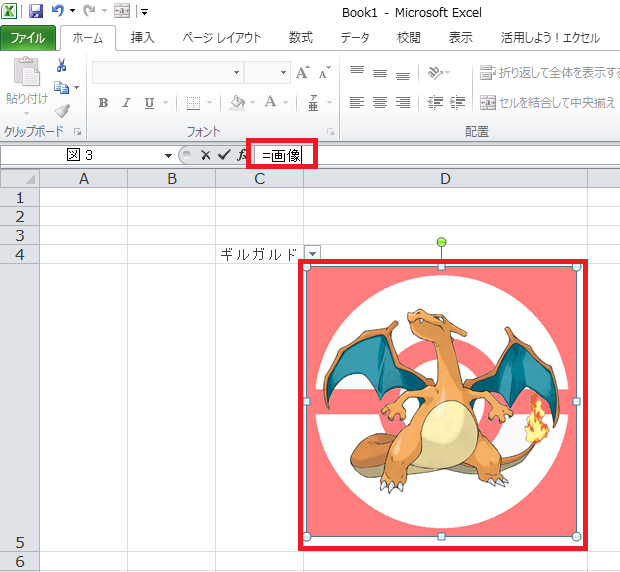Open the clipboard group dialog launcher
Screen dimensions: 620x572
[78, 132]
